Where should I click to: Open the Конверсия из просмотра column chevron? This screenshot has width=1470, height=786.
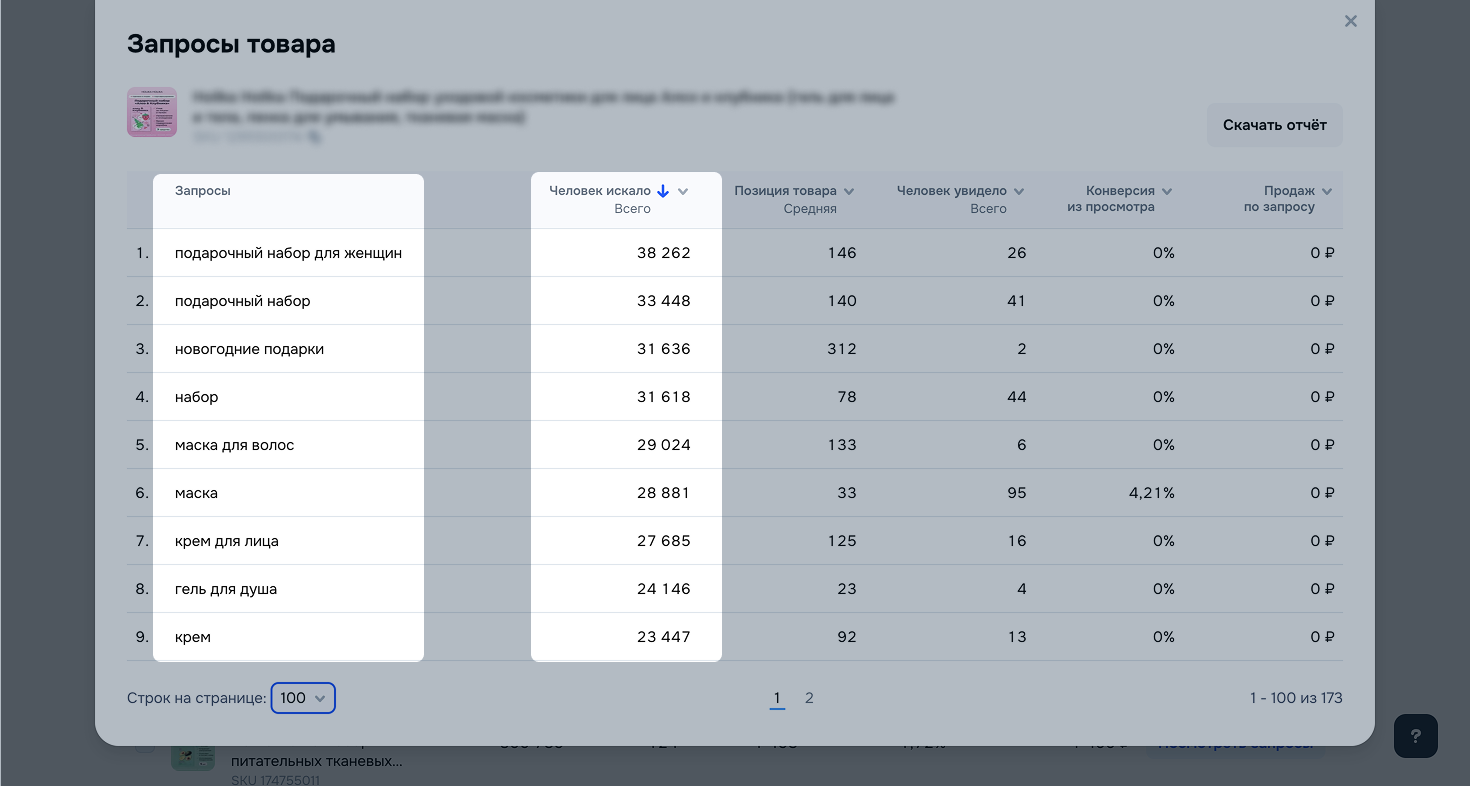pos(1167,192)
